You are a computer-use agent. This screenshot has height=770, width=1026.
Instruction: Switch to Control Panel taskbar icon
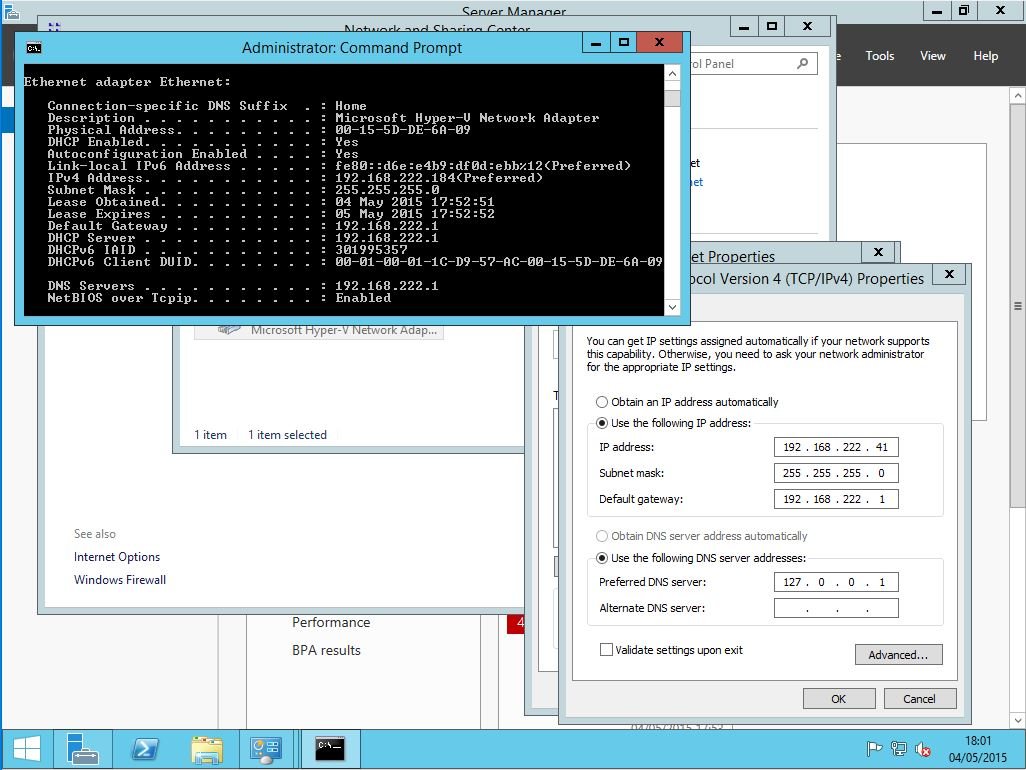[267, 749]
